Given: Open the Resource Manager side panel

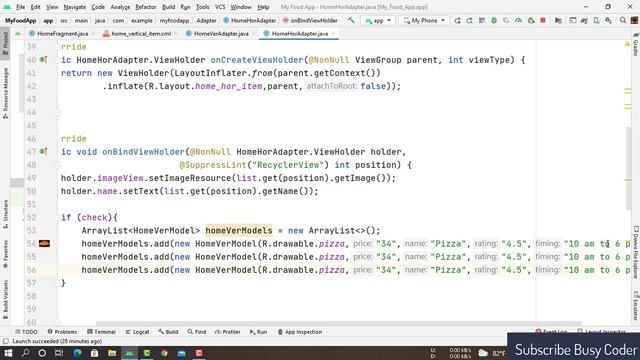Looking at the screenshot, I should [x=5, y=93].
